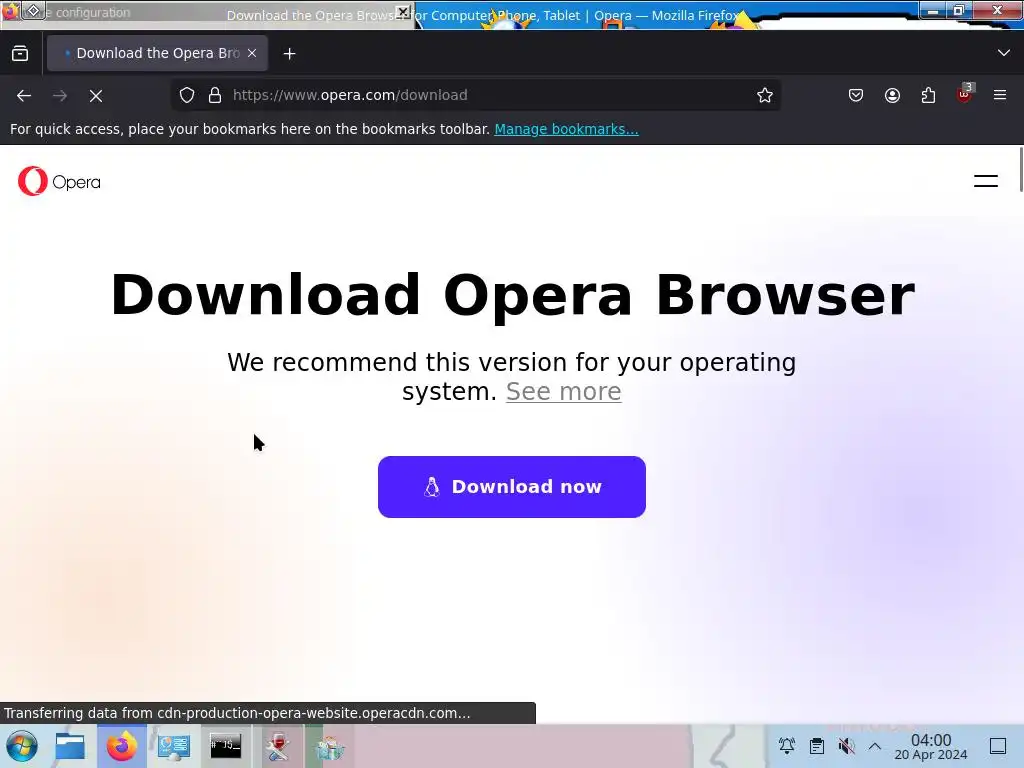Click the page vertical scrollbar thumb
Viewport: 1024px width, 768px height.
point(1020,170)
